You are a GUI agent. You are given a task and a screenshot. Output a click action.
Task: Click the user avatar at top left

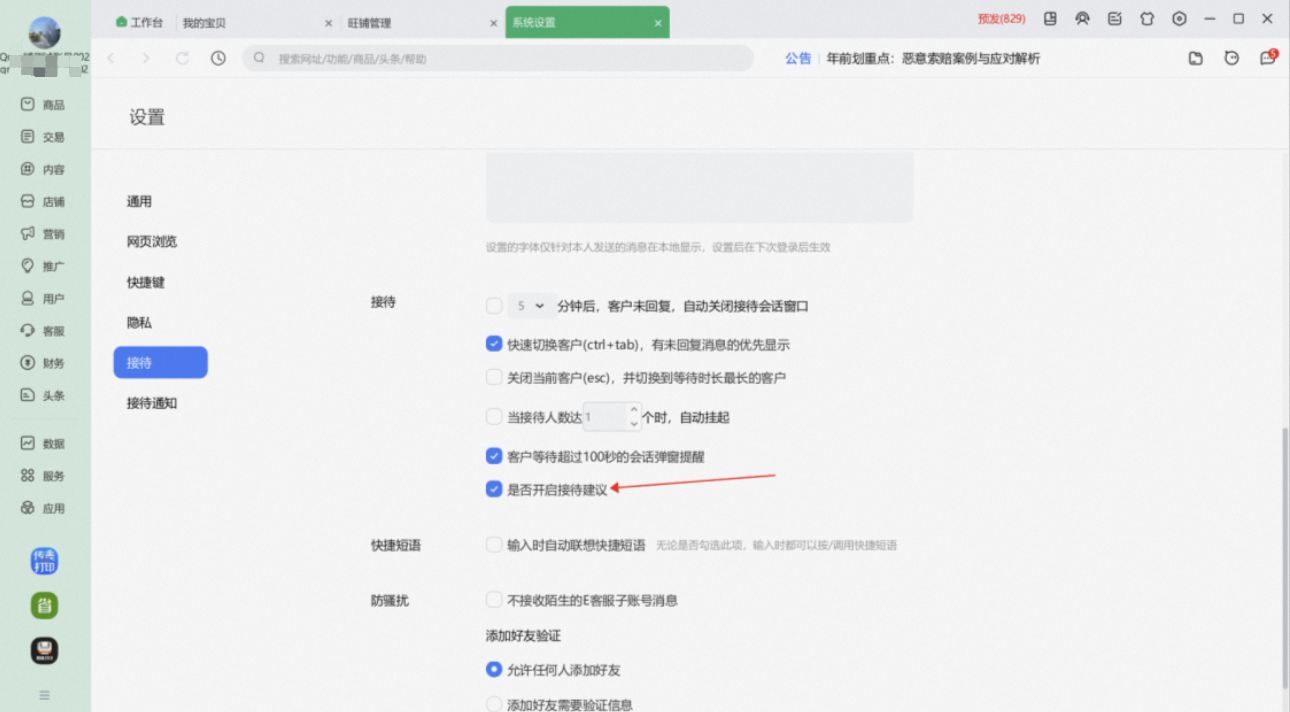(44, 32)
